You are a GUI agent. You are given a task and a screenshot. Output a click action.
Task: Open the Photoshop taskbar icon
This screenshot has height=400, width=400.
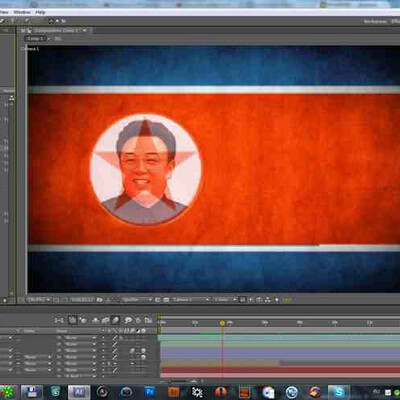click(x=150, y=392)
